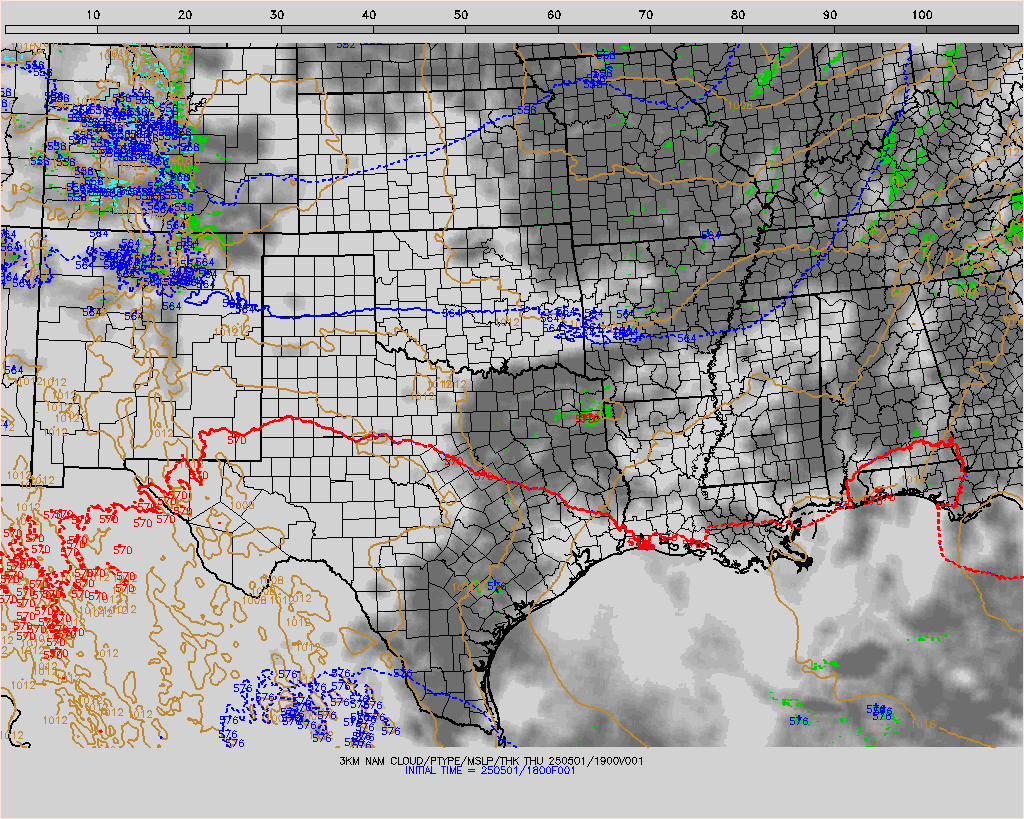Image resolution: width=1024 pixels, height=819 pixels.
Task: Select legend segment between 50 and 60
Action: 512,29
